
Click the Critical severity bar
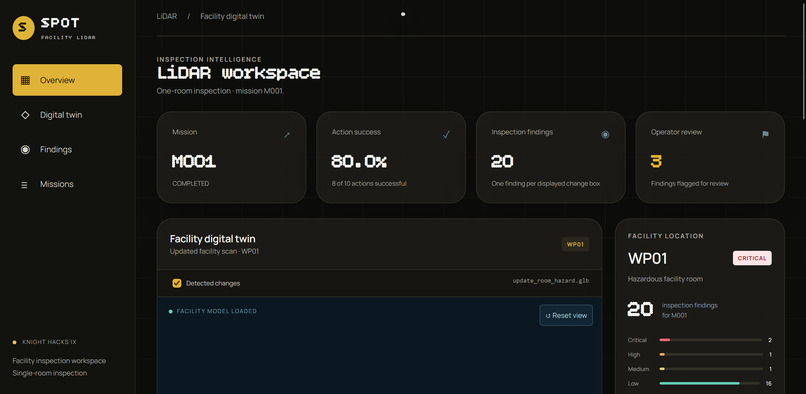tap(710, 340)
